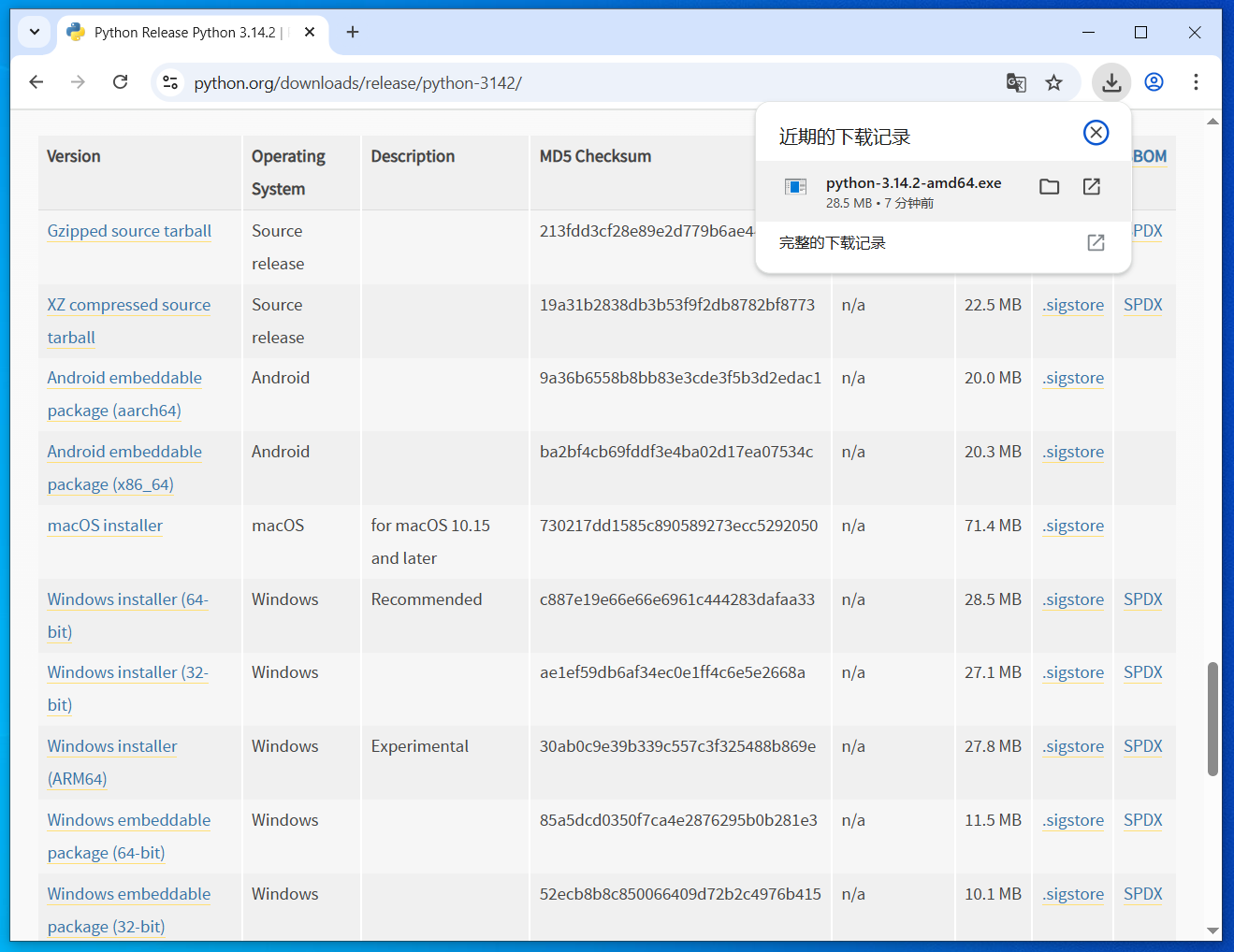Viewport: 1234px width, 952px height.
Task: Open .sigstore for Windows embeddable 32-bit
Action: [1073, 894]
